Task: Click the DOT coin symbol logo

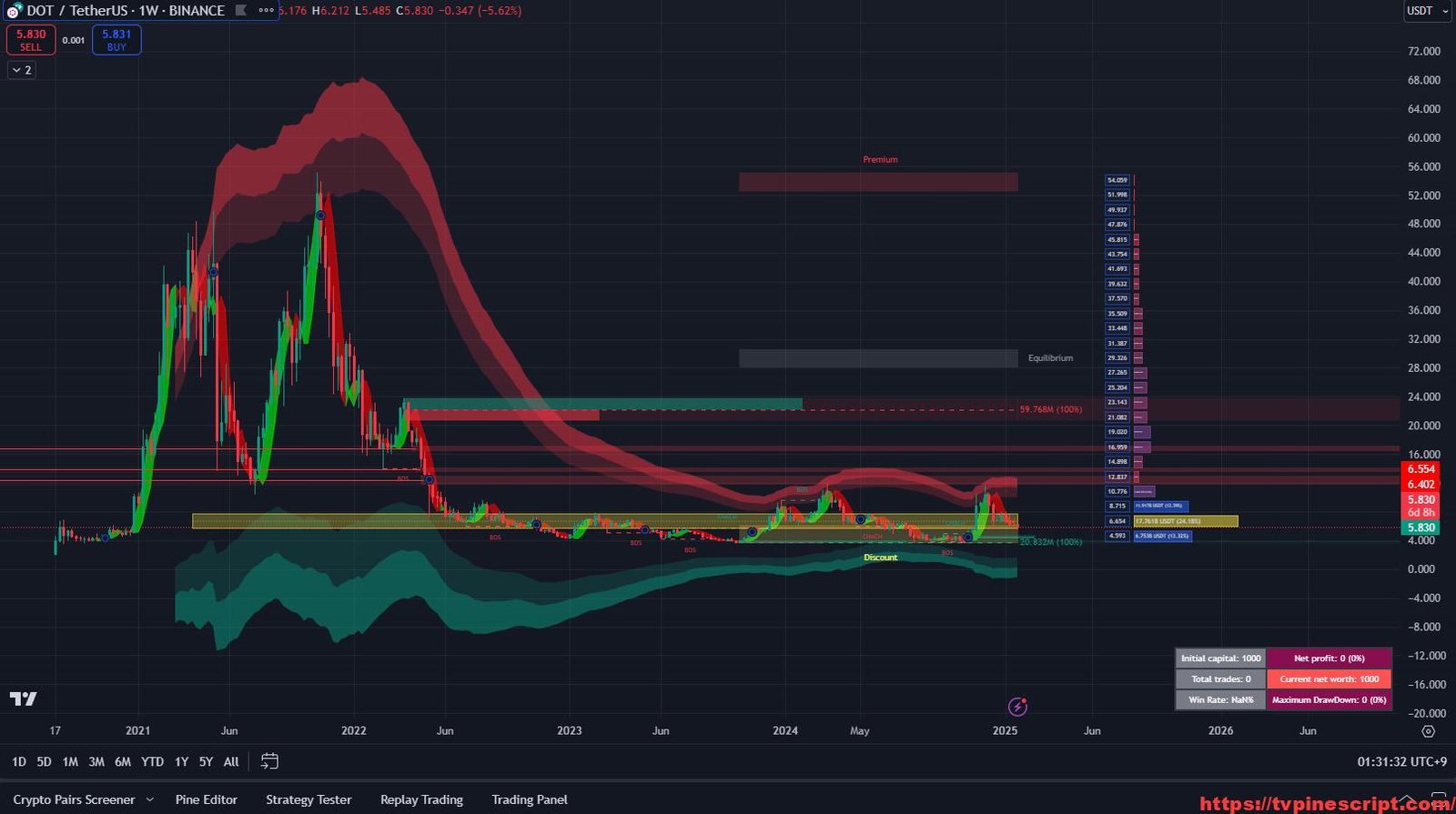Action: [x=14, y=11]
